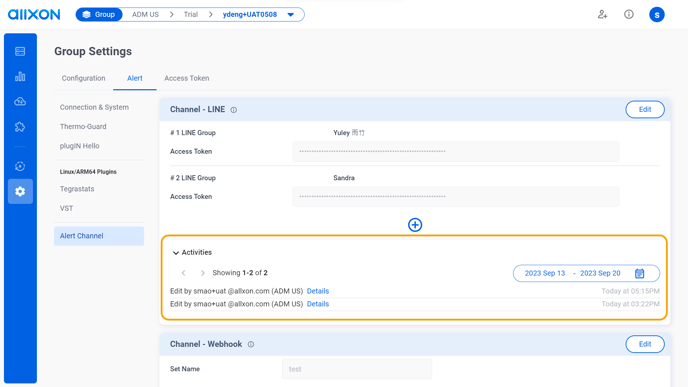Open the user avatar S menu
This screenshot has width=688, height=387.
(656, 14)
